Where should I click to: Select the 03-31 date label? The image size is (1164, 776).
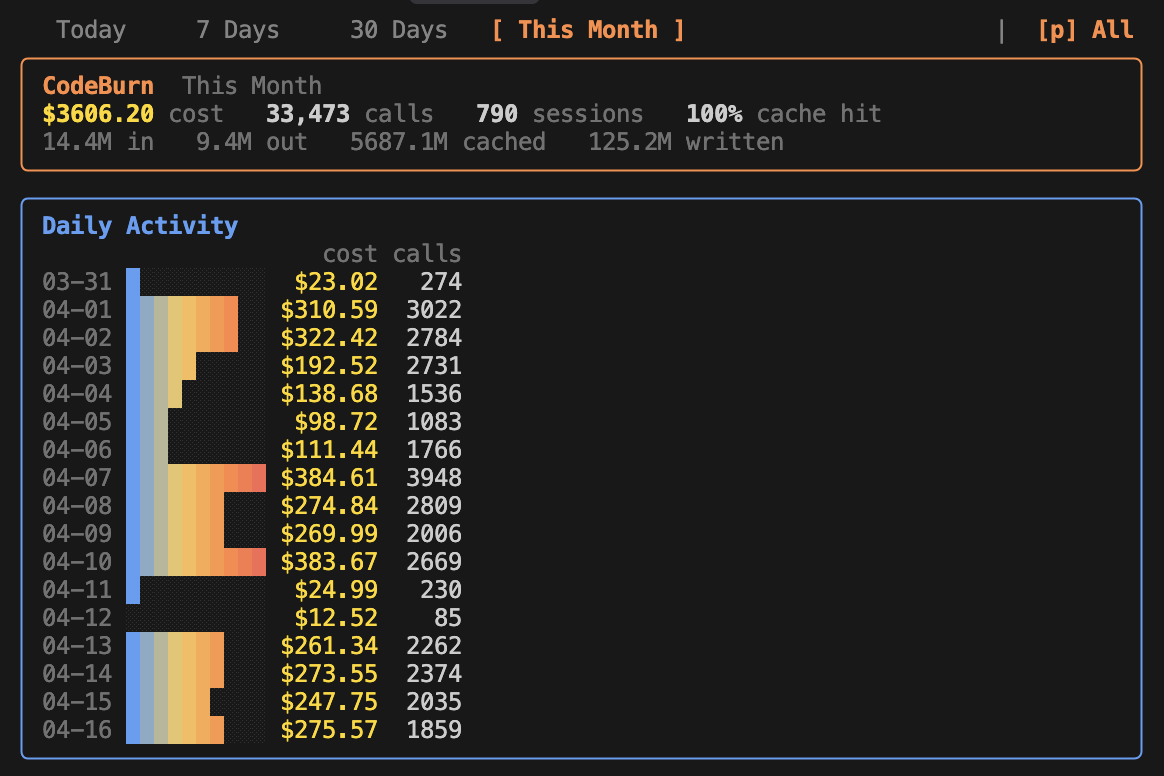[77, 282]
